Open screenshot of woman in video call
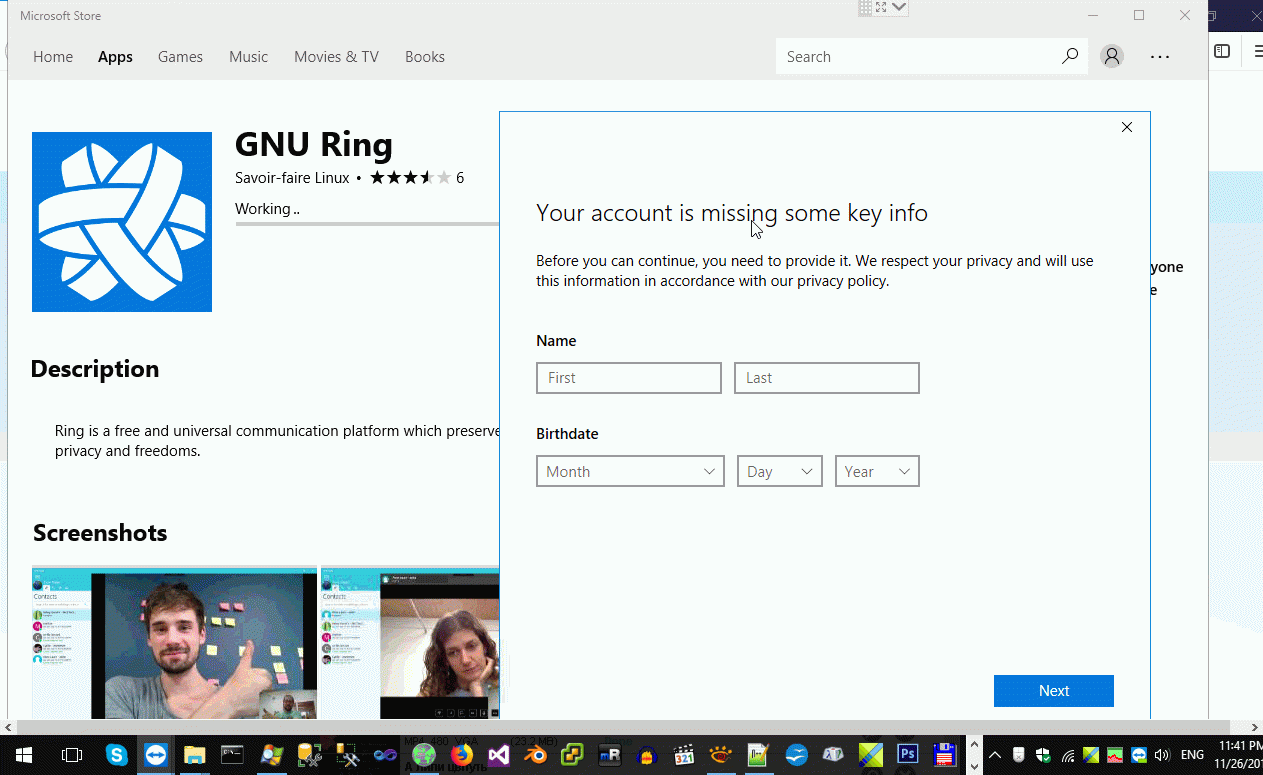The image size is (1263, 775). 410,643
